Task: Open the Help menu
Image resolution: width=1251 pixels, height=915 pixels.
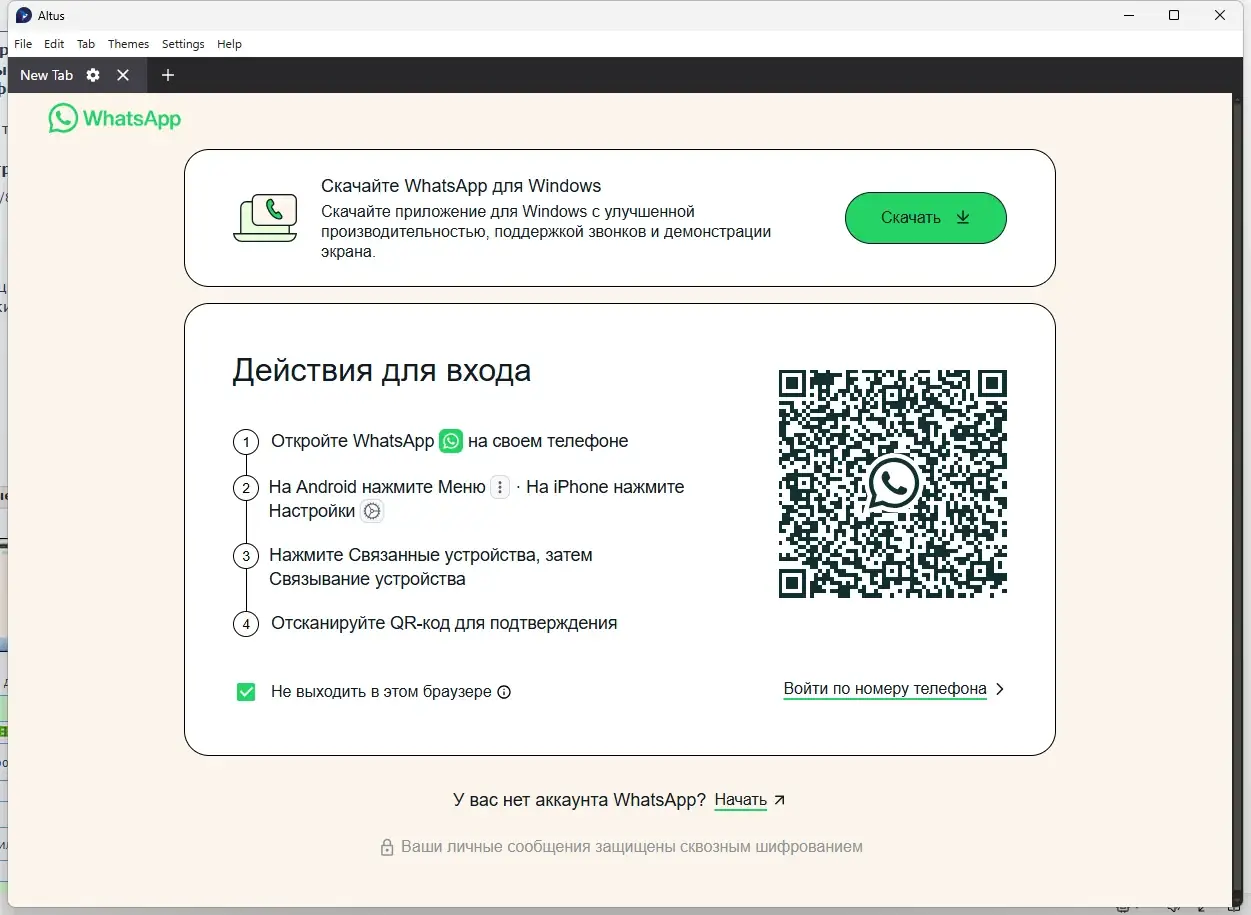Action: click(x=229, y=44)
